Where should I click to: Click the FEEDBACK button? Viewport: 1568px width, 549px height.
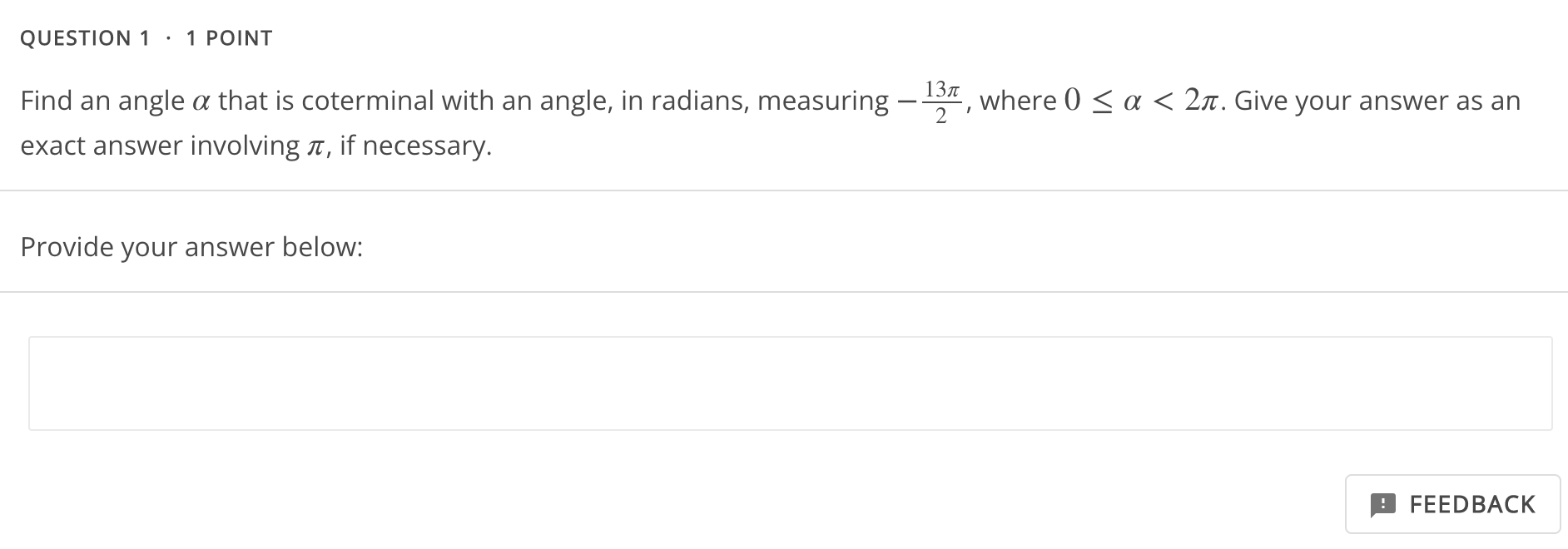coord(1453,504)
